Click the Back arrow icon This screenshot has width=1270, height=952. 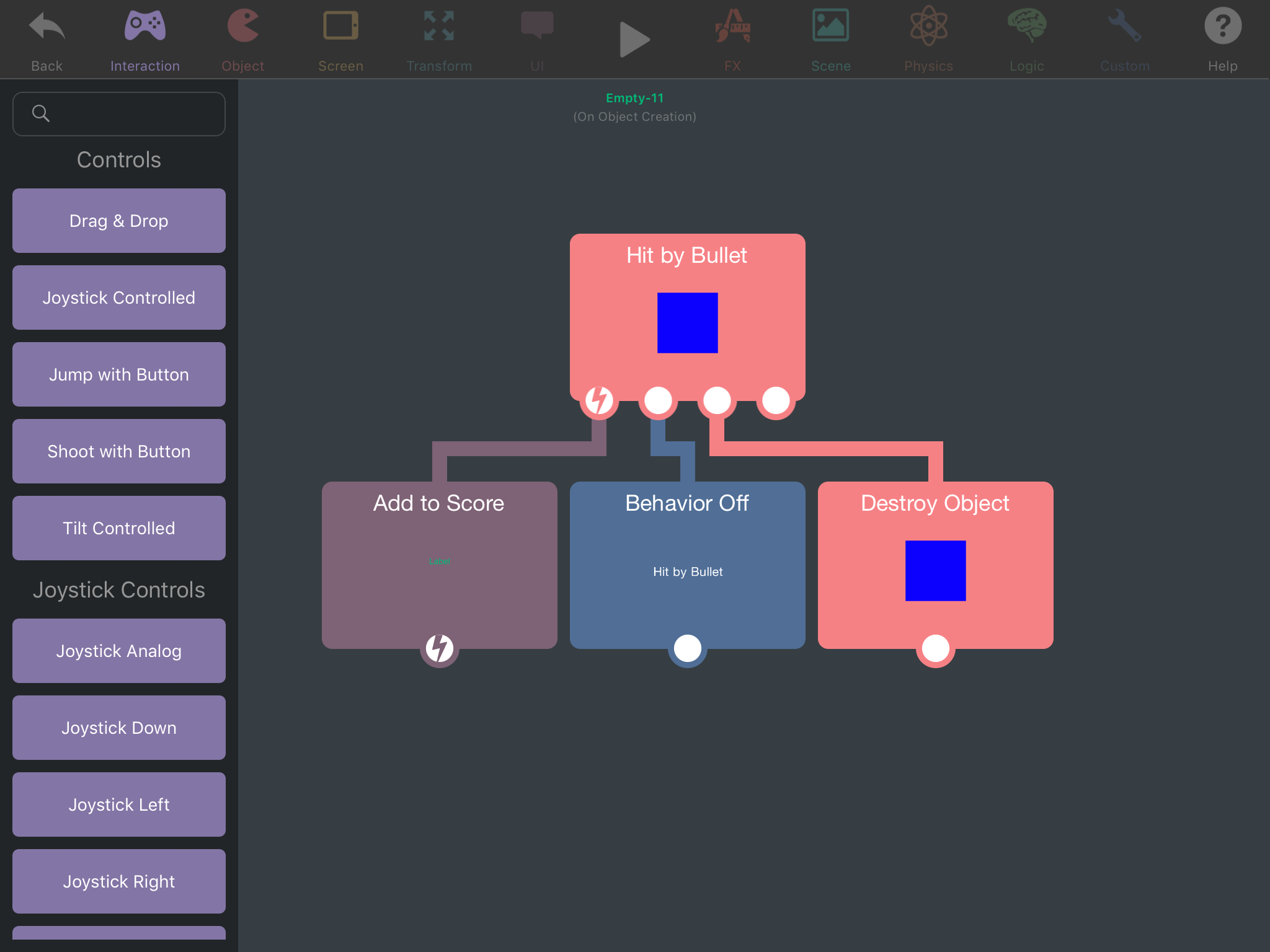[x=47, y=28]
